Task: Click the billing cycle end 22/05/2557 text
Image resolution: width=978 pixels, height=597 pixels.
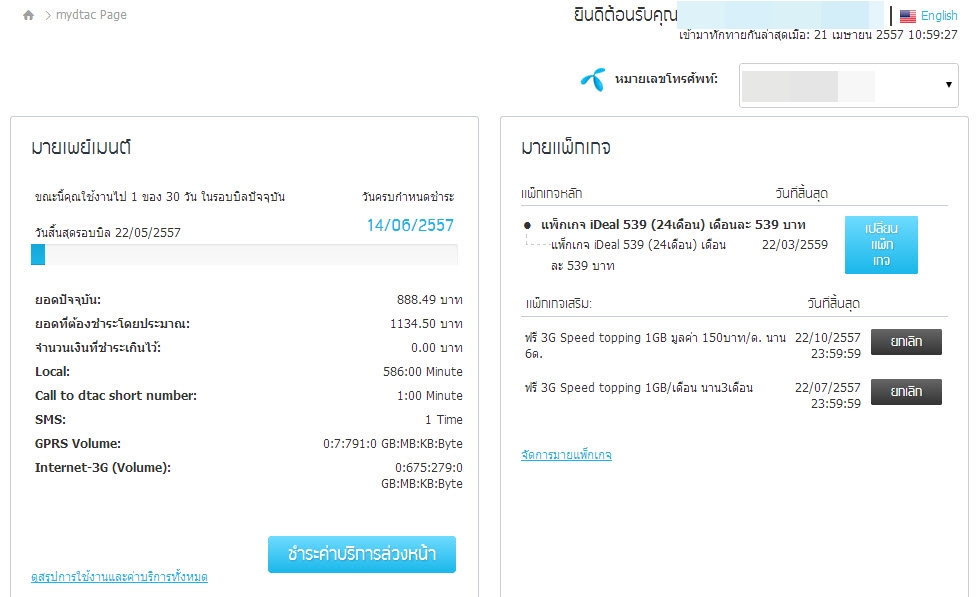Action: coord(108,233)
